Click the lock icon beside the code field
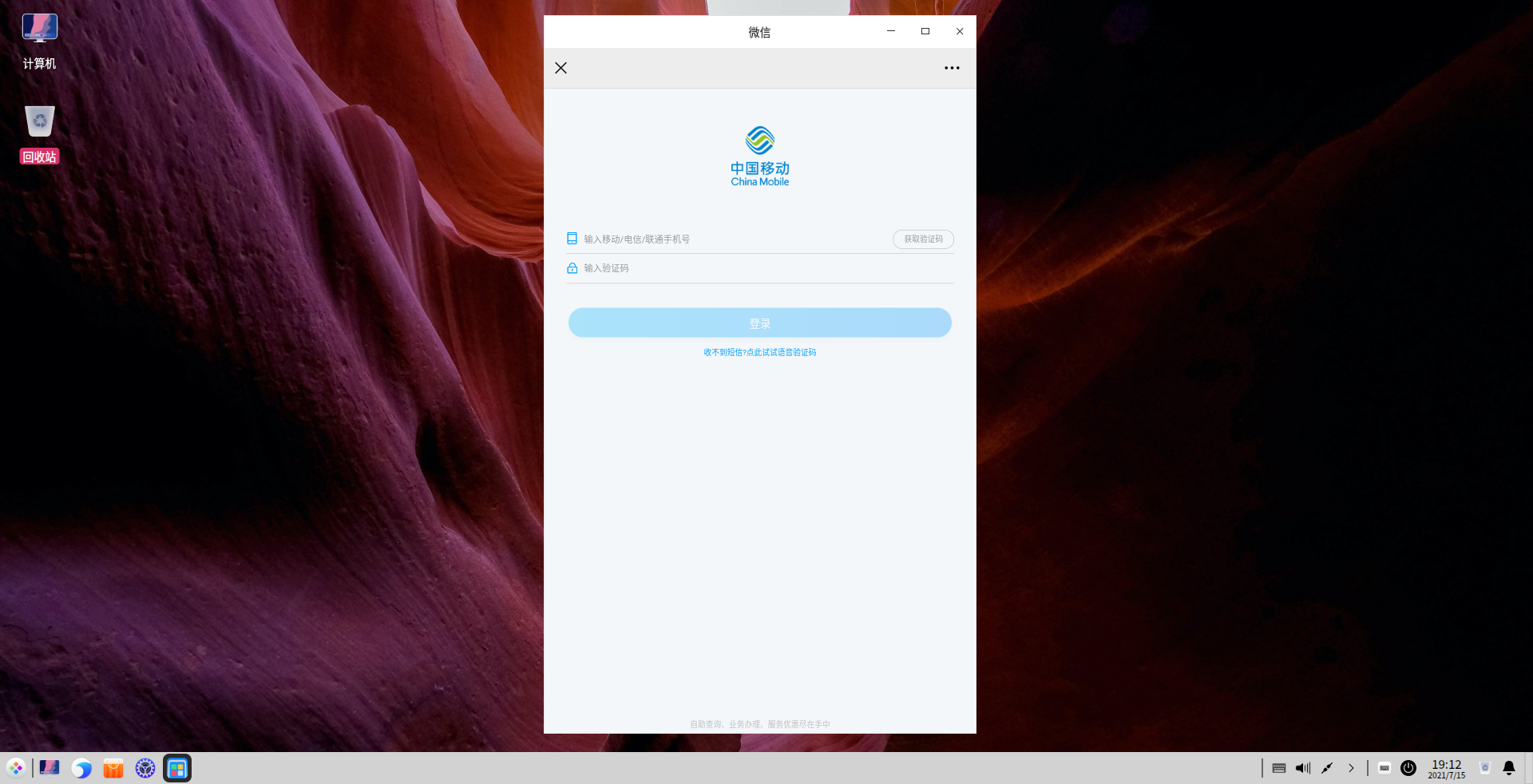The width and height of the screenshot is (1533, 784). (x=572, y=268)
